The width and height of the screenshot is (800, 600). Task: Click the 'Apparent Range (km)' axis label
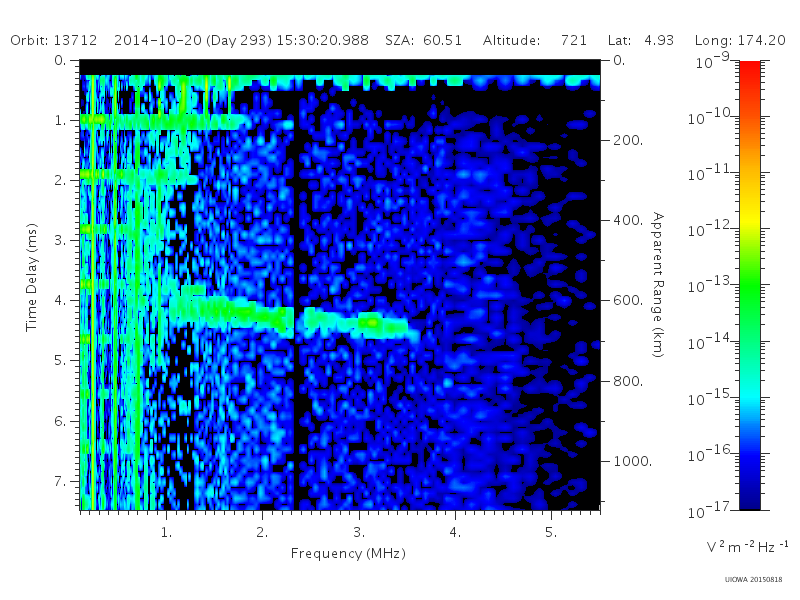658,285
